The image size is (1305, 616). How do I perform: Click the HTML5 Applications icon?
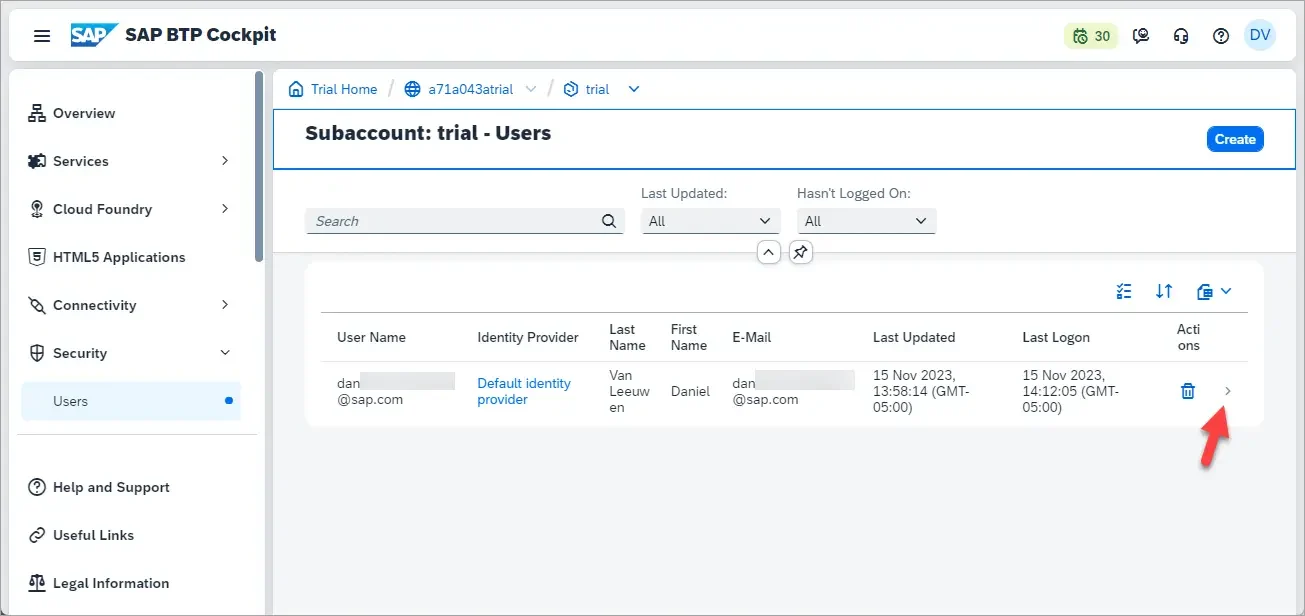tap(37, 257)
